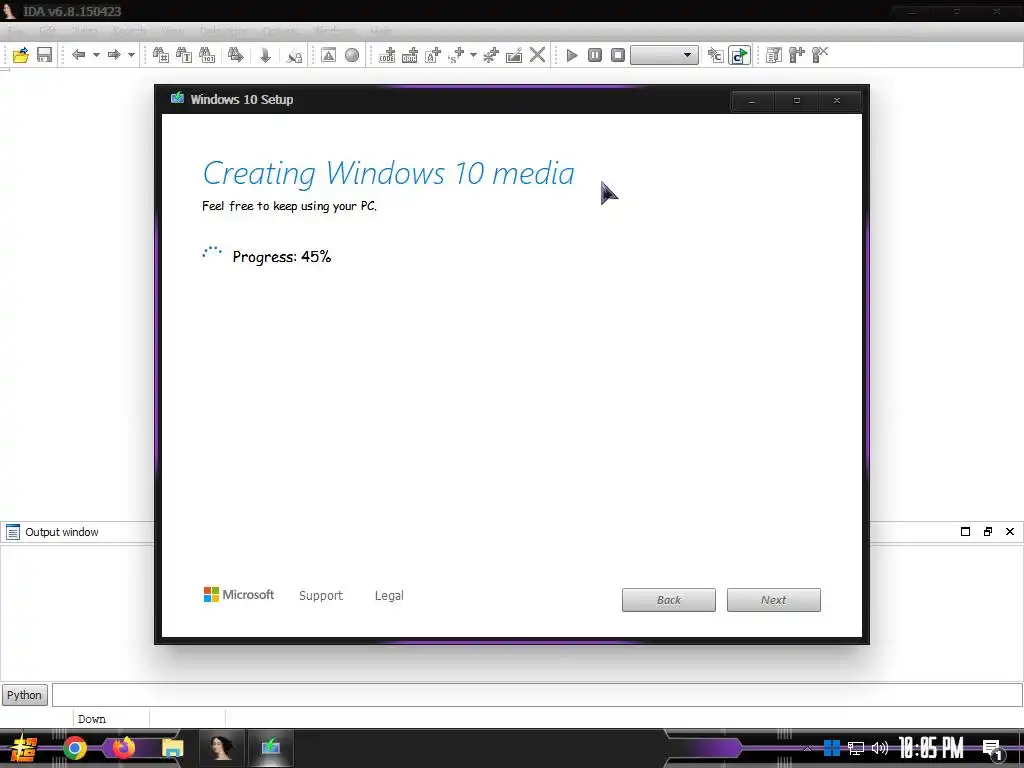1024x768 pixels.
Task: Switch to Windows 10 Setup taskbar icon
Action: coord(271,748)
